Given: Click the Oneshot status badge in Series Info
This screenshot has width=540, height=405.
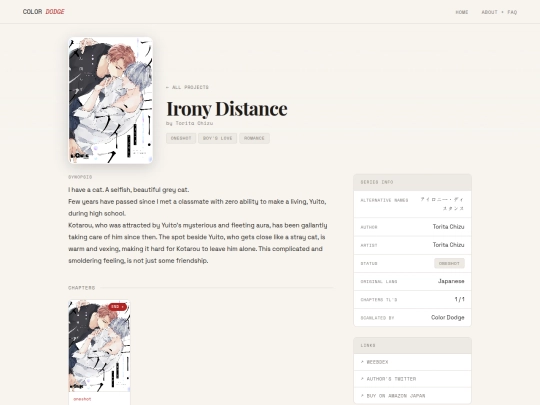Looking at the screenshot, I should tap(449, 263).
